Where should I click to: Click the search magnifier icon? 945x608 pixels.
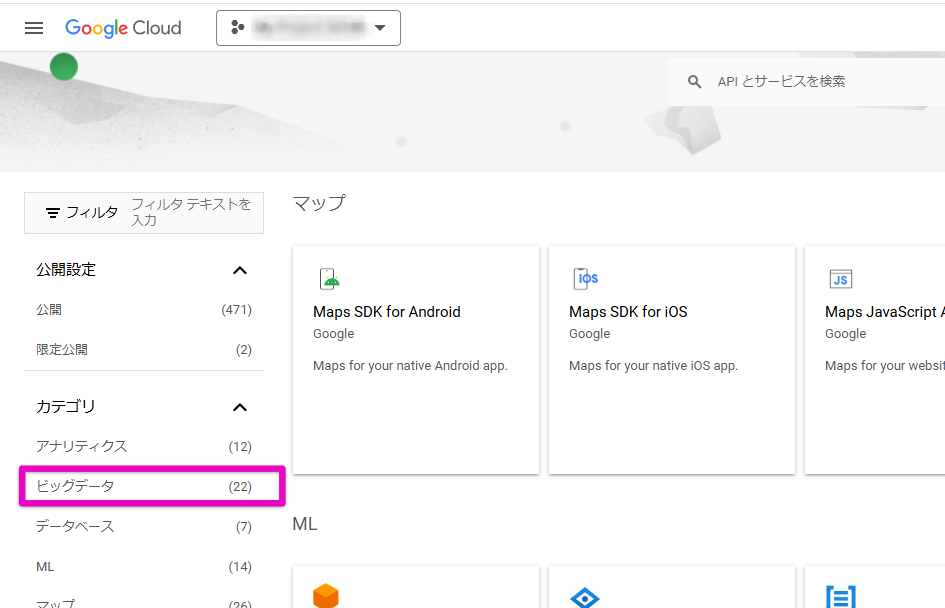point(694,82)
